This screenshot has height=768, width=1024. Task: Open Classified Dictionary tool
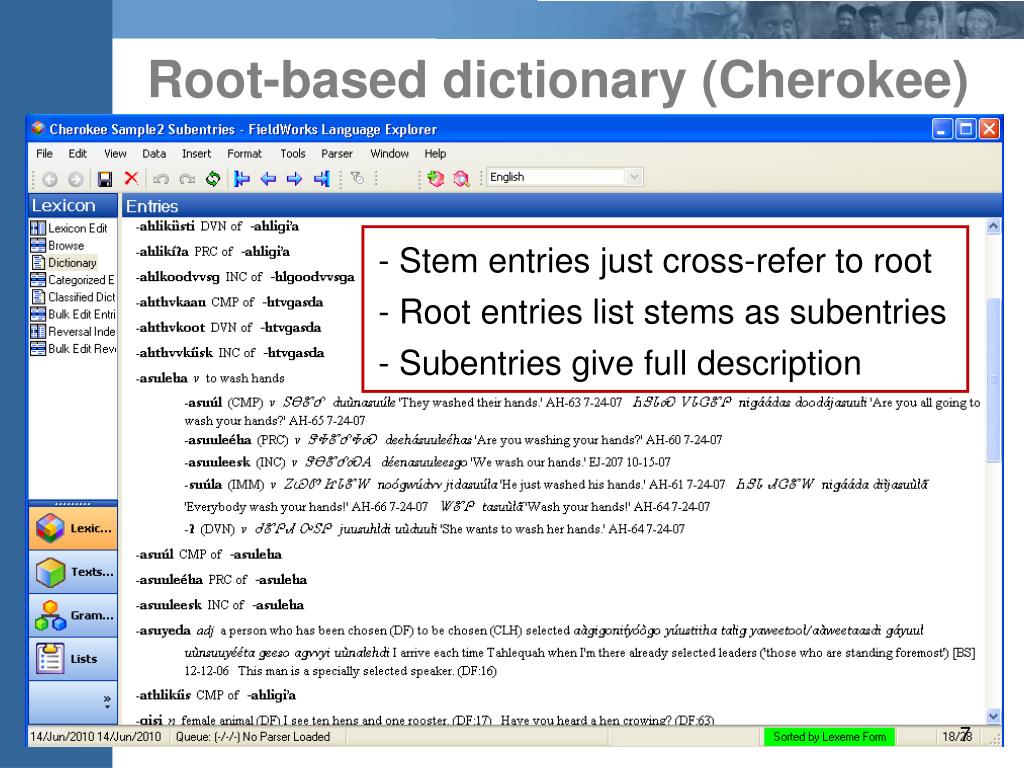point(72,296)
